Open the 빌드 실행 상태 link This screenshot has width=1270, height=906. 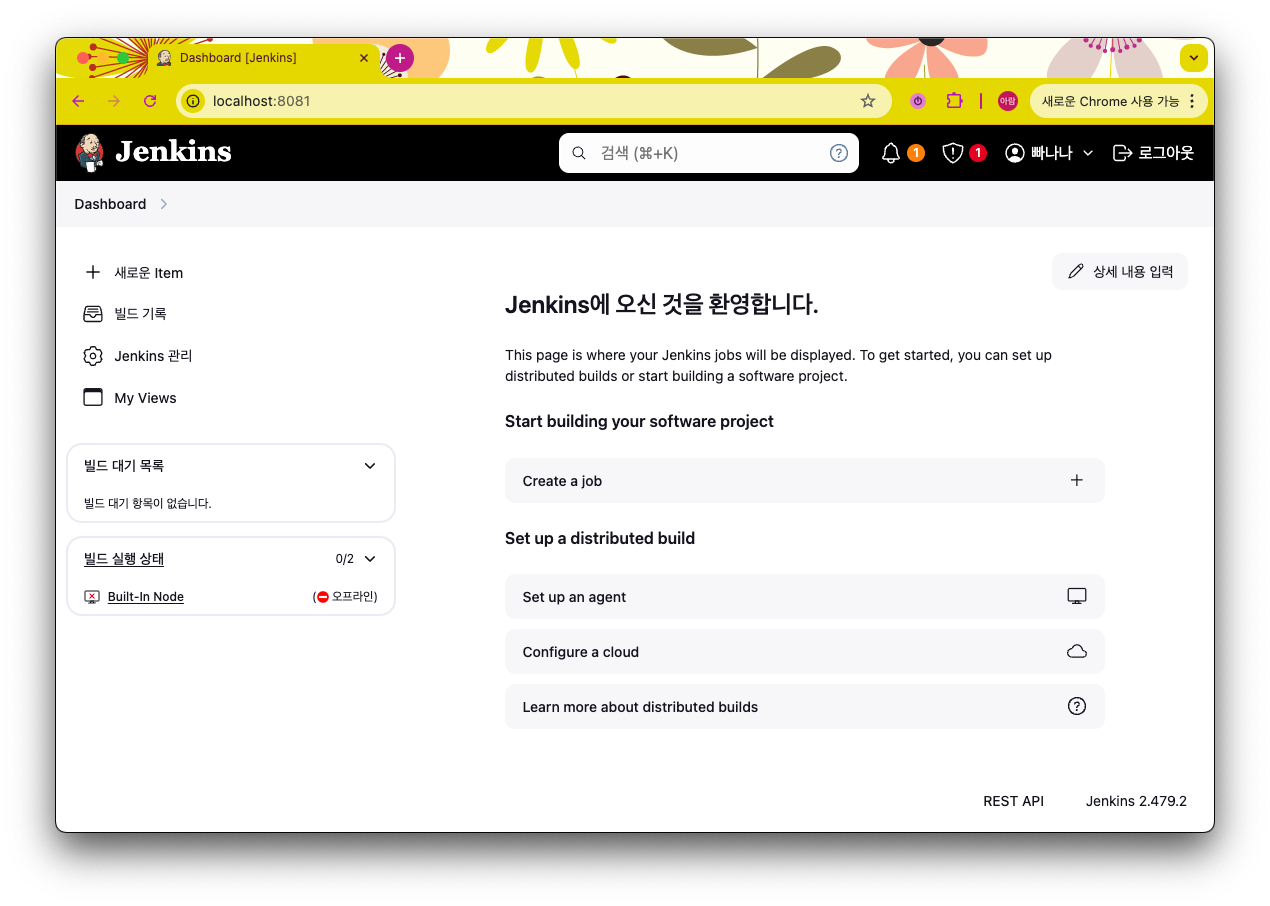click(x=124, y=559)
